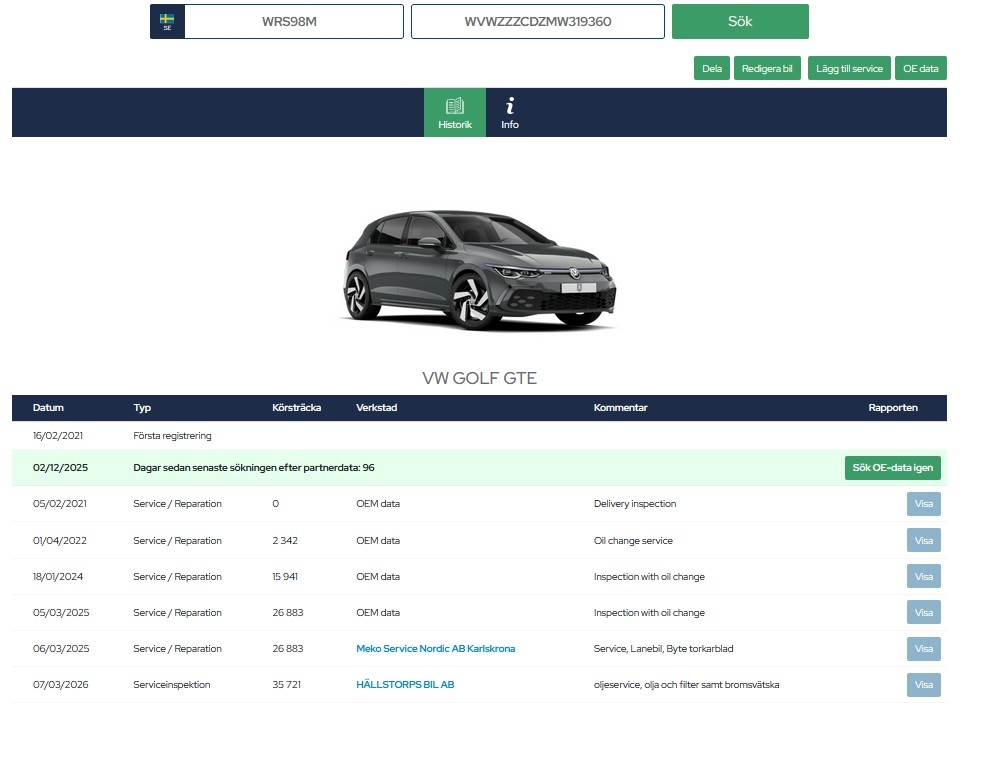Click the Kommentar column header
This screenshot has height=782, width=986.
coord(620,407)
